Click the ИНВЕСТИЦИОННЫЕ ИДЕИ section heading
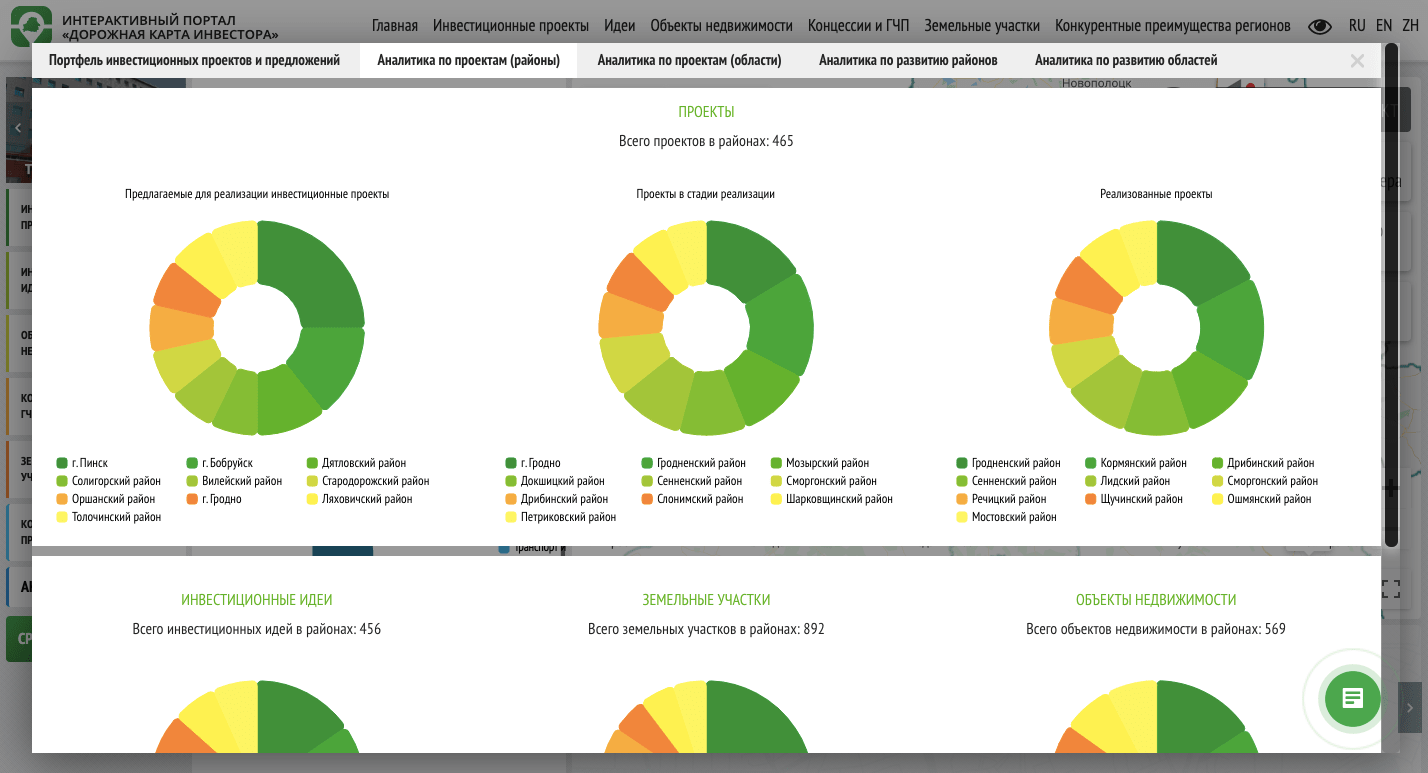 (x=257, y=600)
